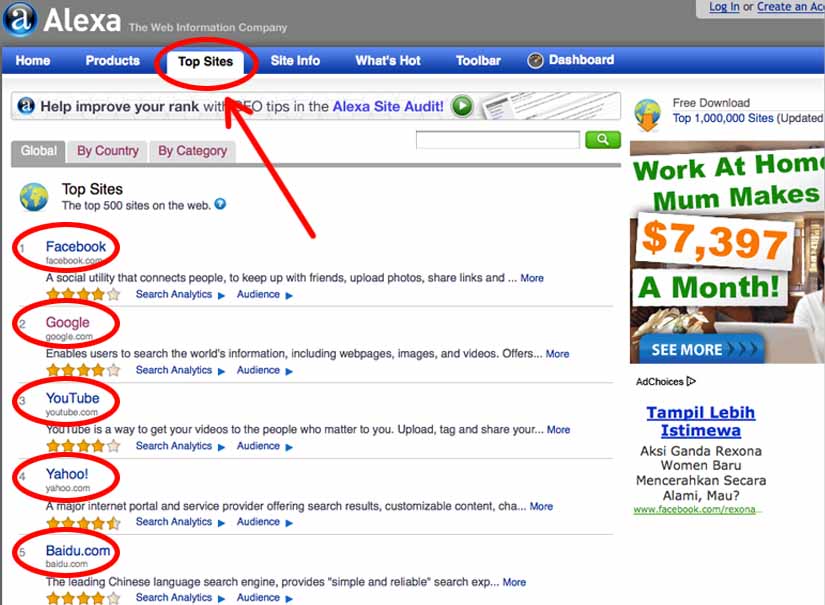Viewport: 825px width, 605px height.
Task: Click the green play button in banner
Action: tap(462, 106)
